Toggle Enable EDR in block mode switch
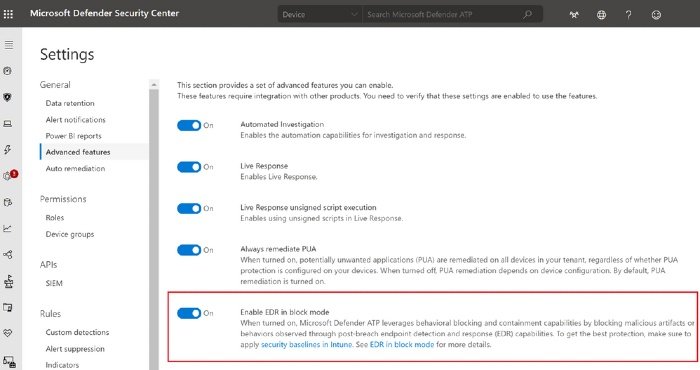The width and height of the screenshot is (700, 370). [189, 313]
